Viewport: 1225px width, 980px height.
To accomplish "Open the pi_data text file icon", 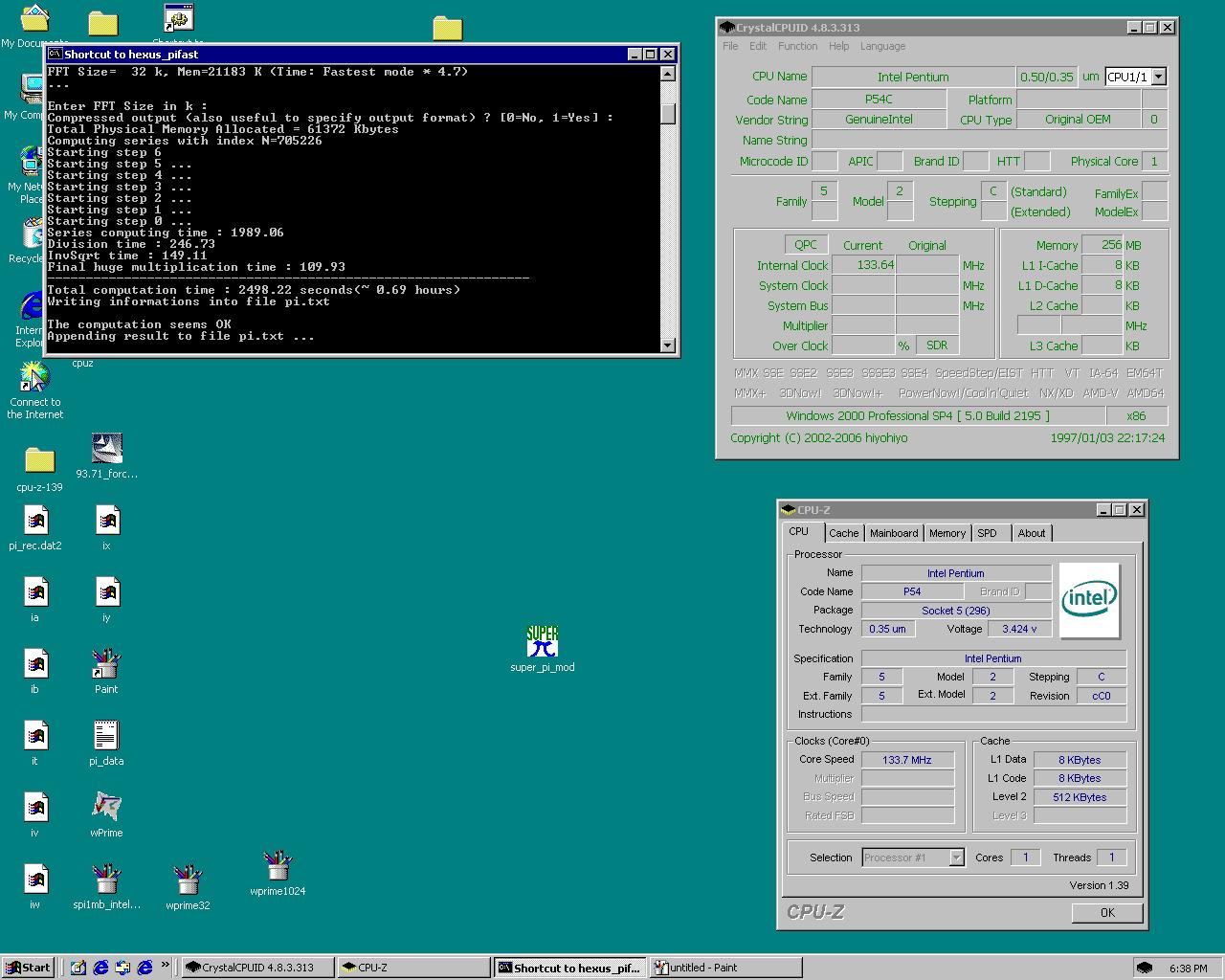I will [106, 743].
